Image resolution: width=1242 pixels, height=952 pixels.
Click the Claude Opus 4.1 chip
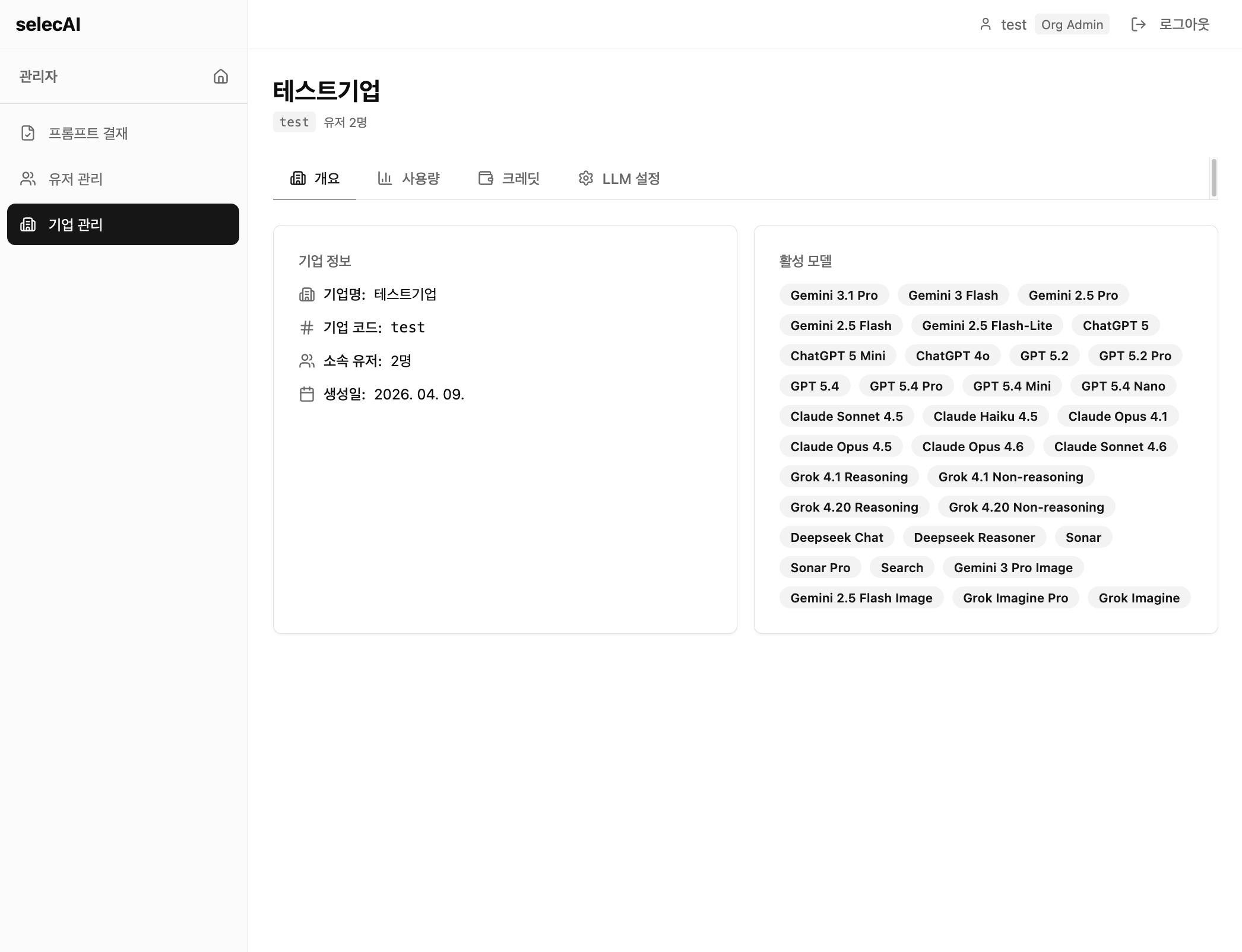tap(1118, 416)
